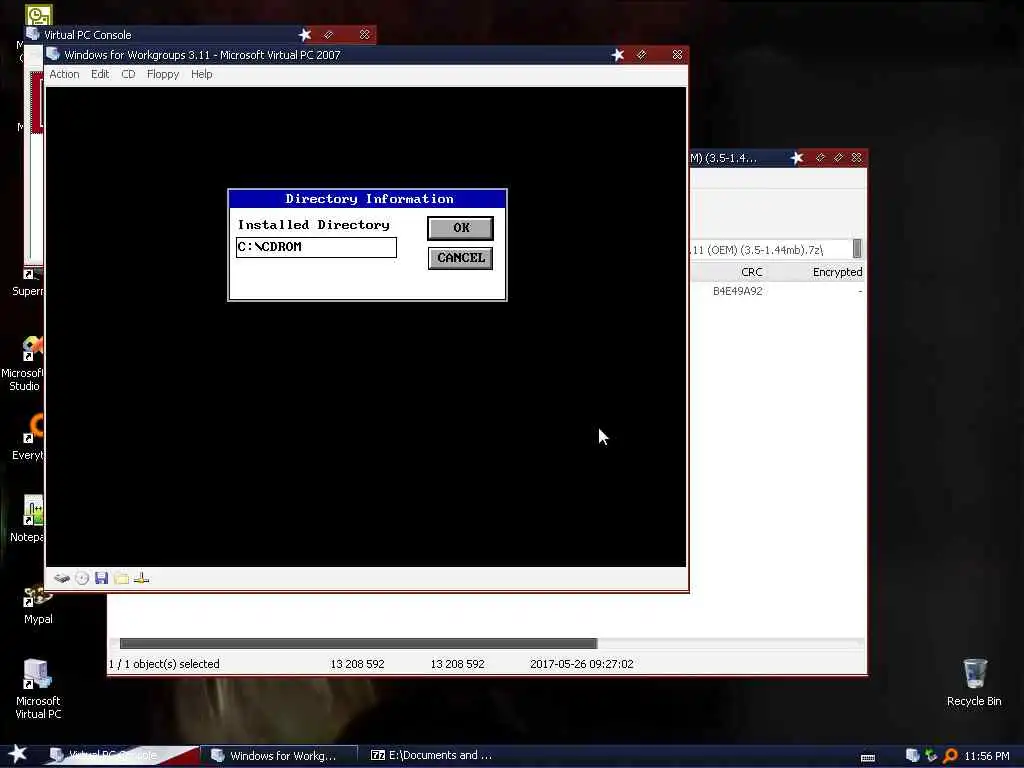
Task: Click the horizontal scrollbar thumb in 7-Zip window
Action: (x=358, y=643)
